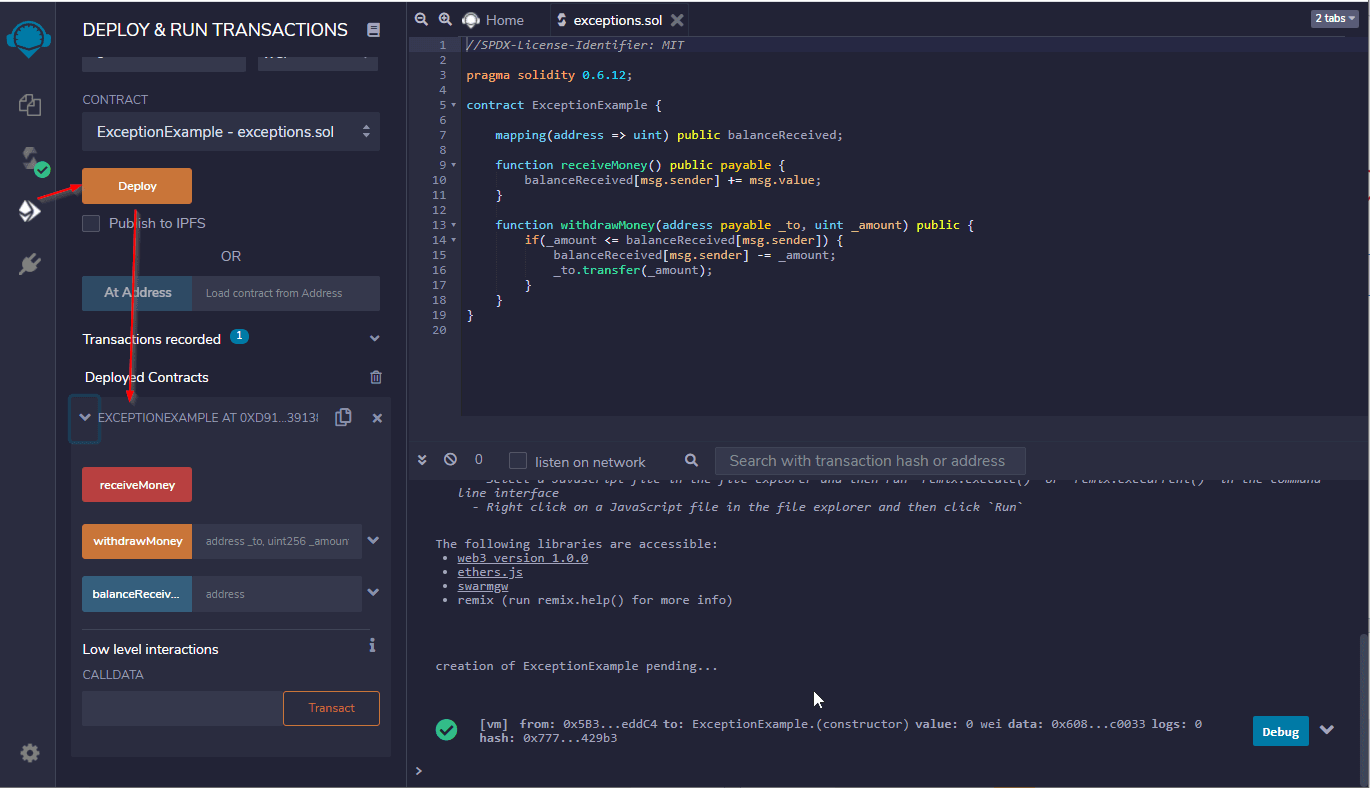Click the terminal search magnifier icon
Viewport: 1370px width, 788px height.
pos(691,461)
